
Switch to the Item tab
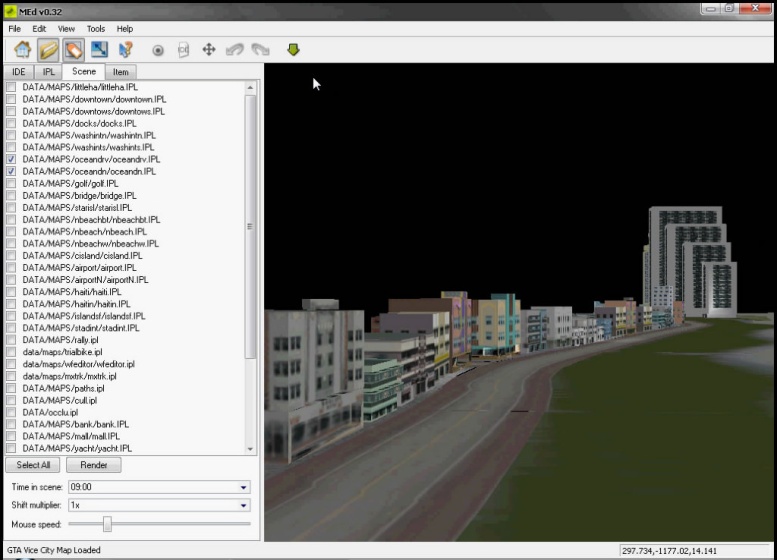coord(120,72)
